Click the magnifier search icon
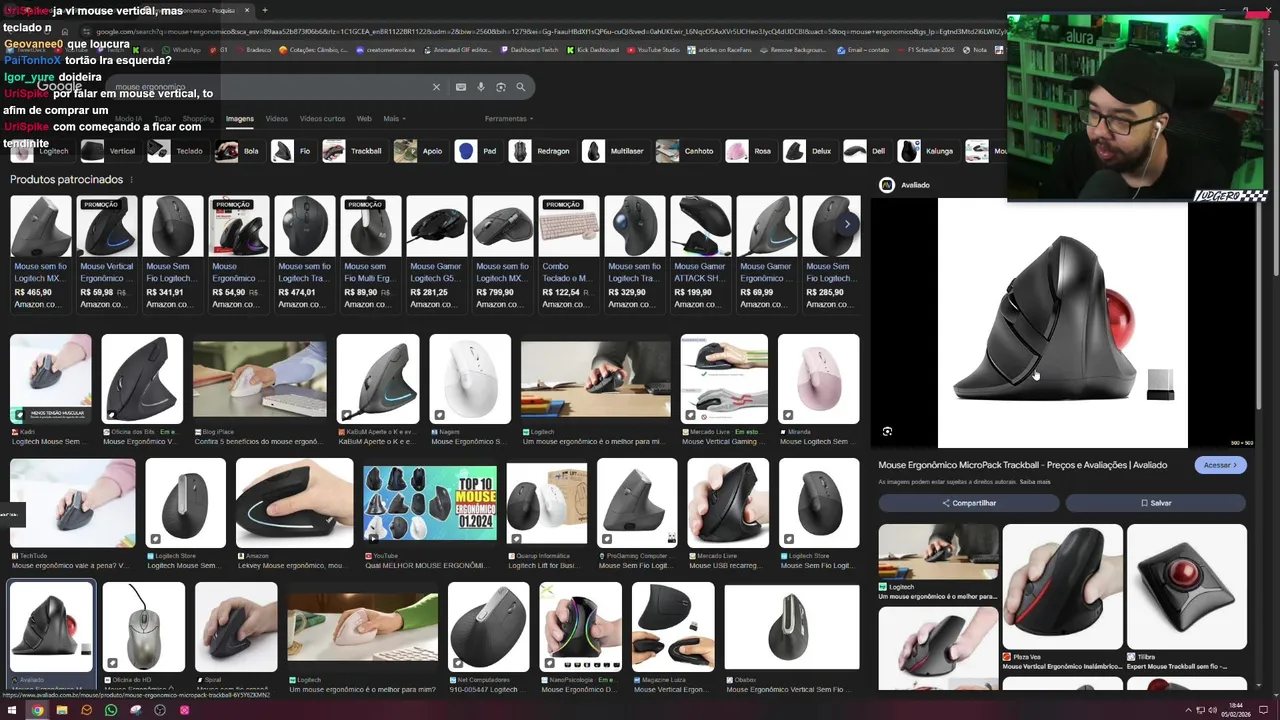This screenshot has width=1280, height=720. coord(521,87)
